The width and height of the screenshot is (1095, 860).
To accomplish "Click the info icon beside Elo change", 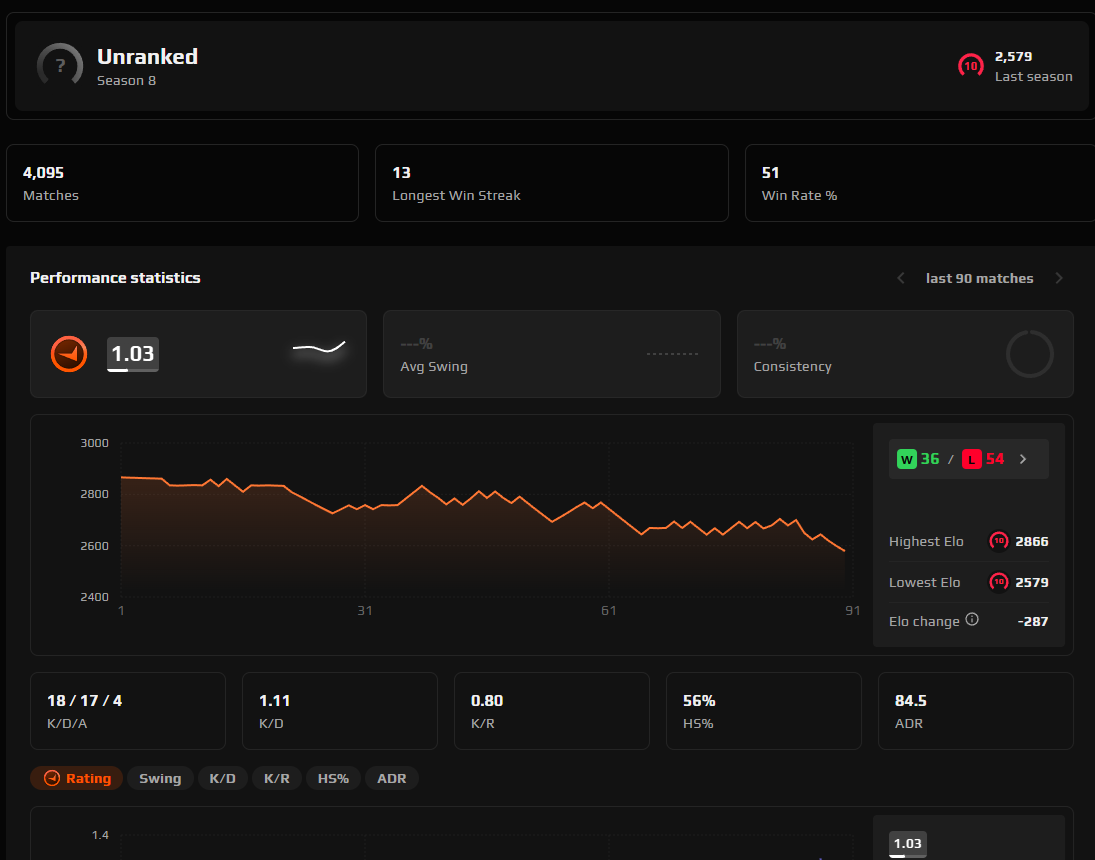I will click(x=972, y=619).
